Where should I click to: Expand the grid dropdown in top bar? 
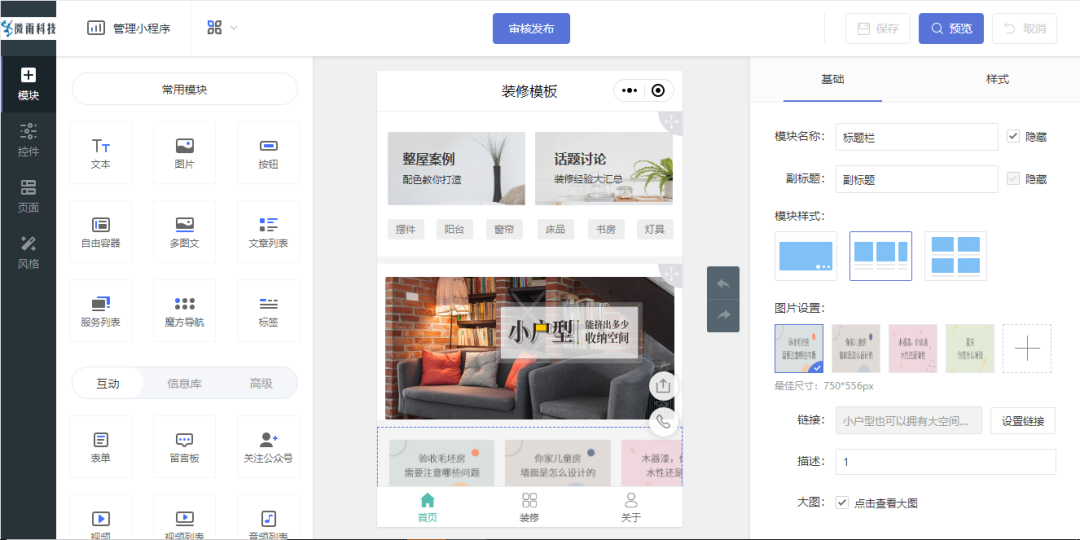point(222,28)
